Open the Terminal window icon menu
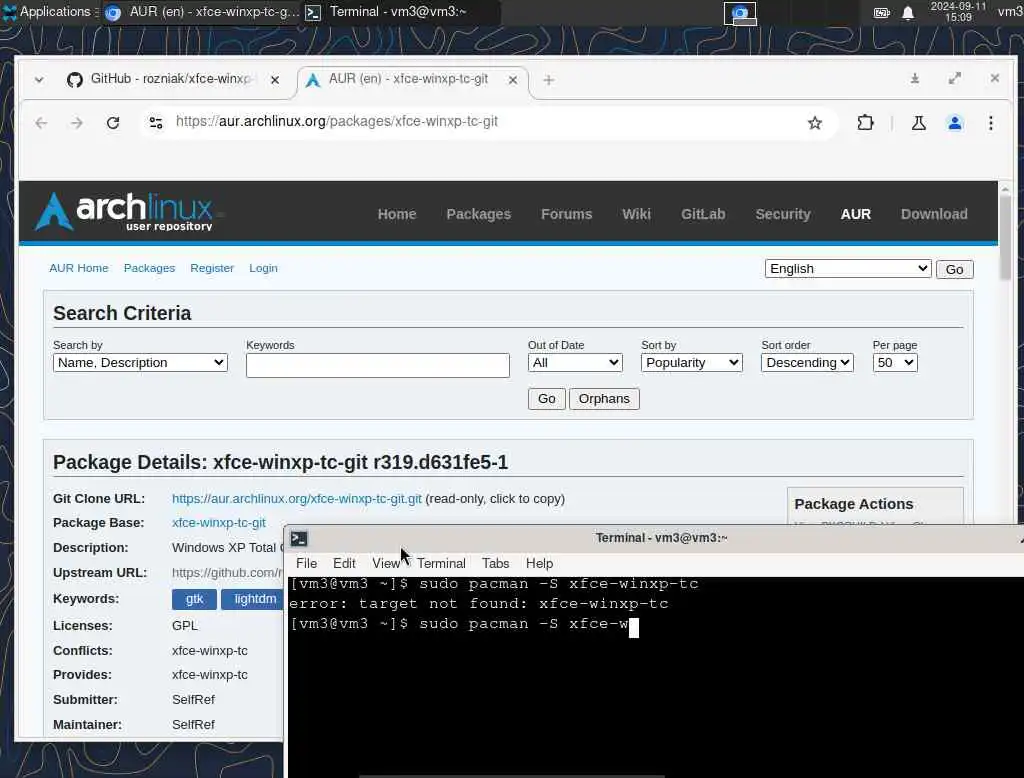The height and width of the screenshot is (778, 1024). [x=299, y=538]
